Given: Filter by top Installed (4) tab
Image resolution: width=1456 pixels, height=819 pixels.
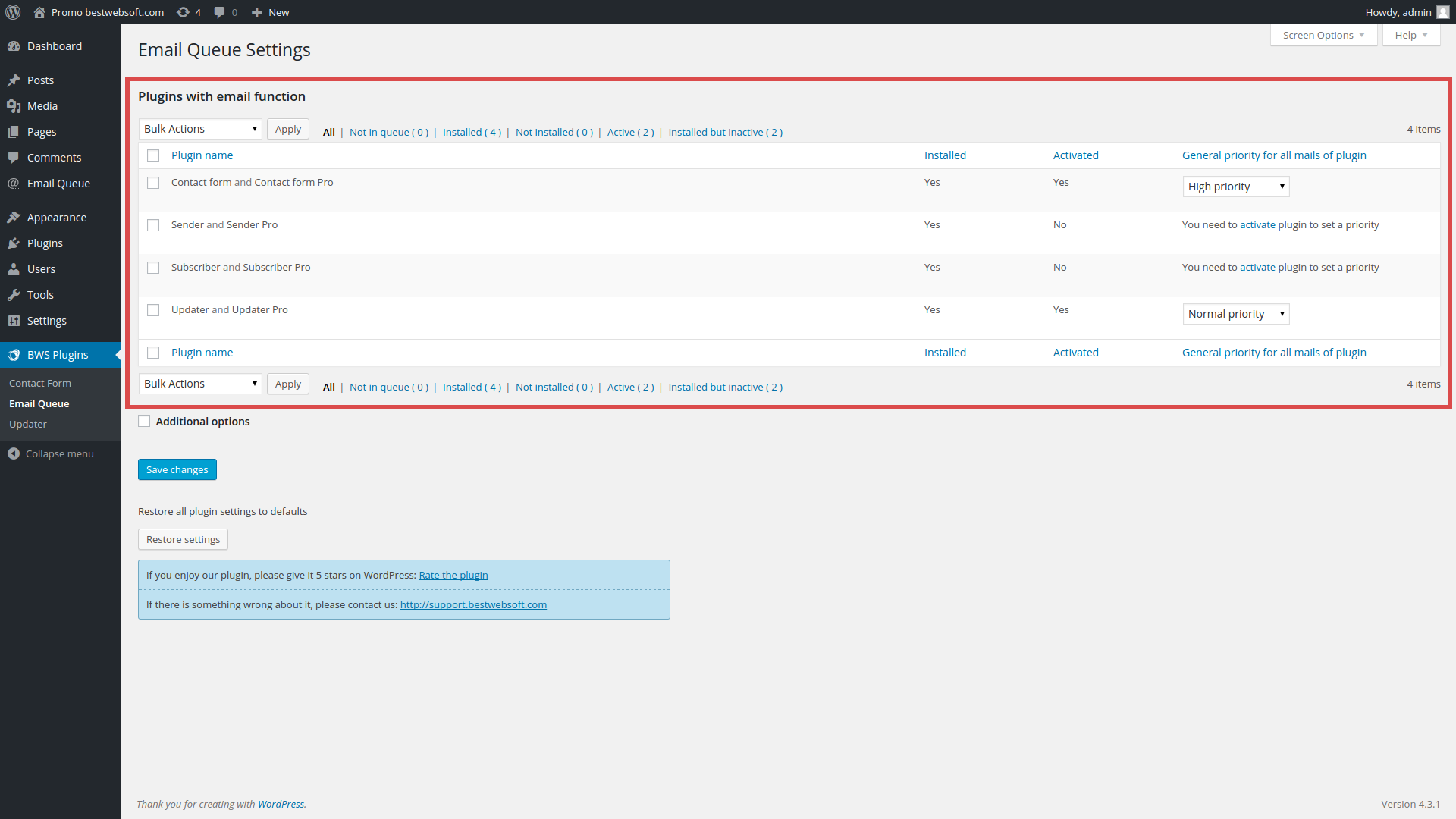Looking at the screenshot, I should click(472, 132).
